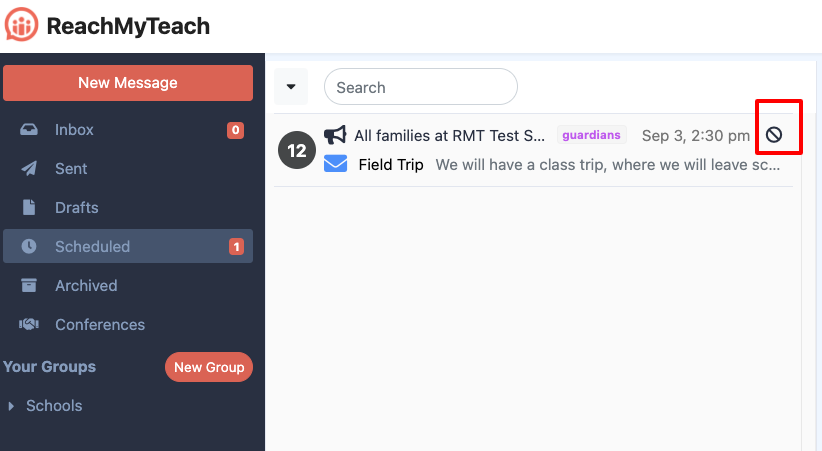Click the Conferences handshake icon
822x451 pixels.
tap(29, 325)
